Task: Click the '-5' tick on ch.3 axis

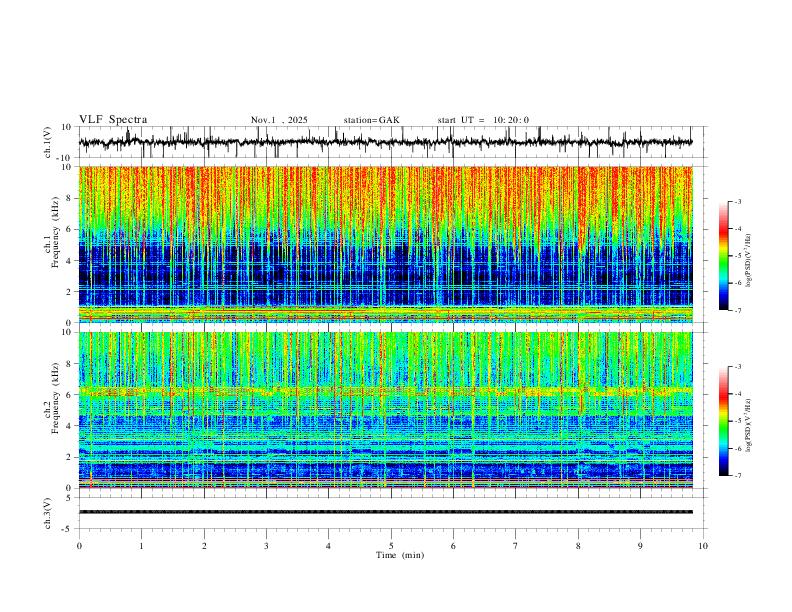Action: pyautogui.click(x=68, y=529)
